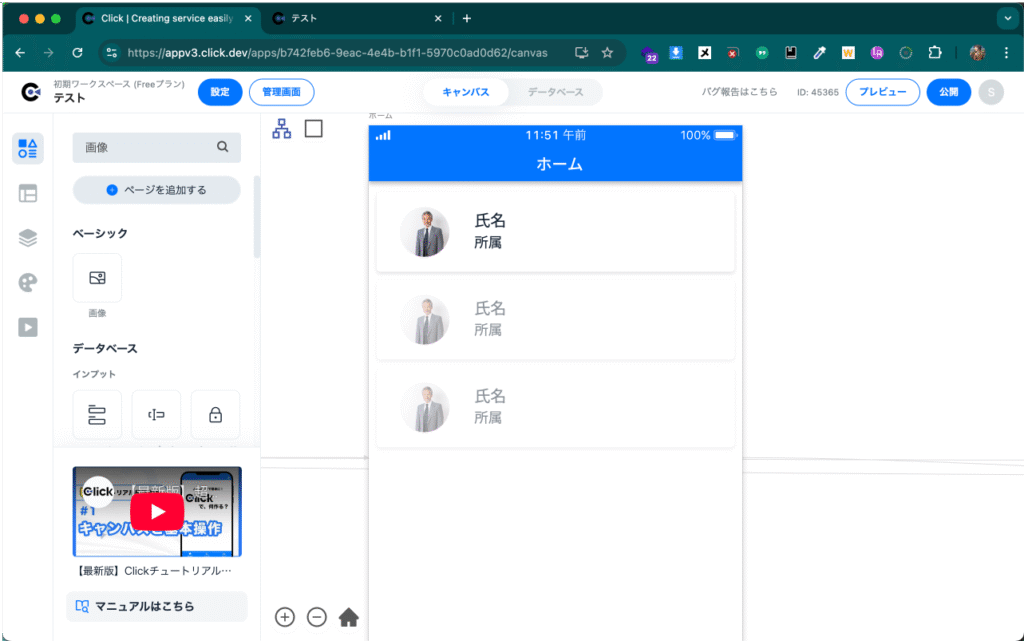
Task: Switch to the データベース tab
Action: (555, 92)
